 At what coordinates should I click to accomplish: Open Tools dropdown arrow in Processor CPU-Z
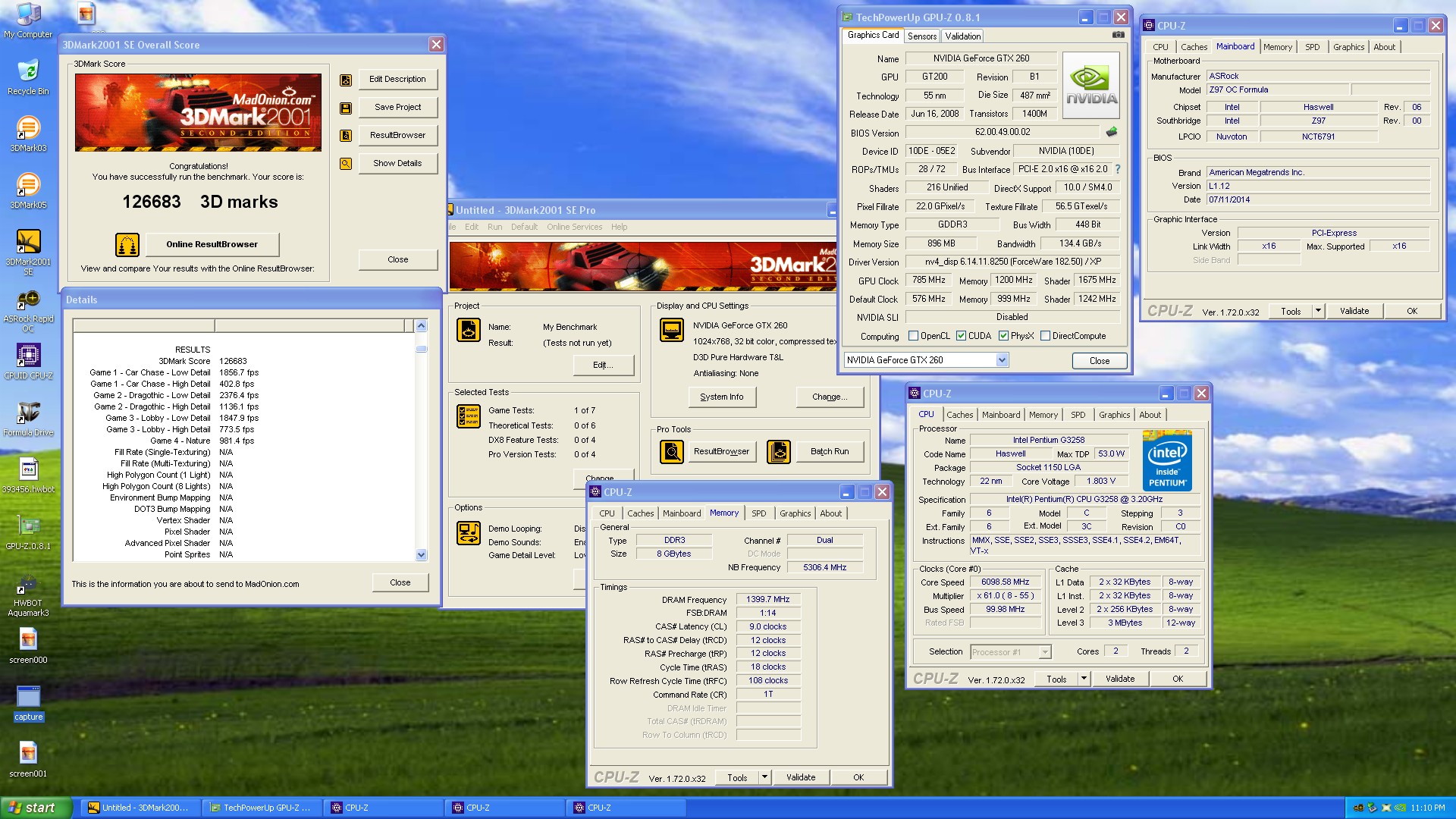[1084, 679]
